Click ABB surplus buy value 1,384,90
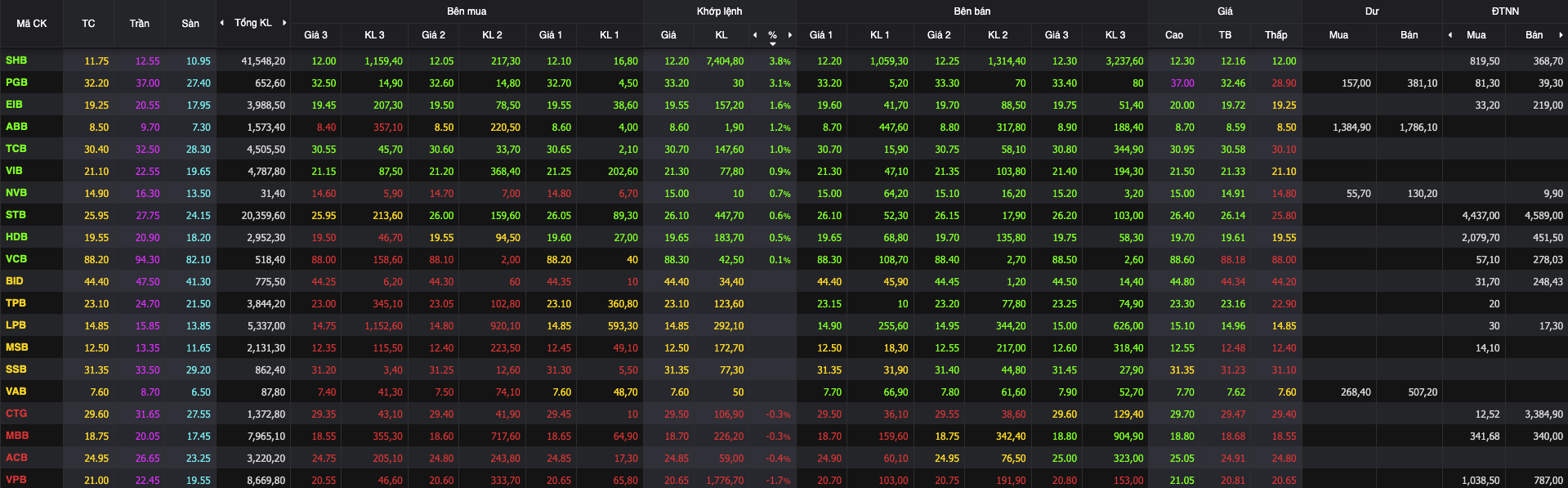Viewport: 1568px width, 488px height. pos(1351,128)
